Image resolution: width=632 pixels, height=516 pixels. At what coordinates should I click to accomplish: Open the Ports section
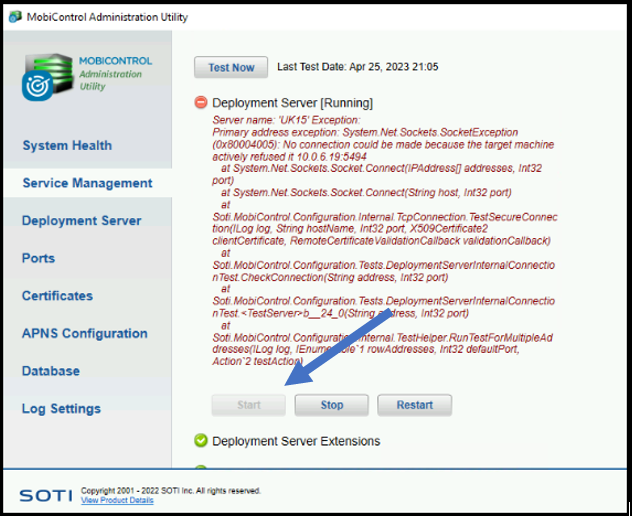(x=38, y=258)
